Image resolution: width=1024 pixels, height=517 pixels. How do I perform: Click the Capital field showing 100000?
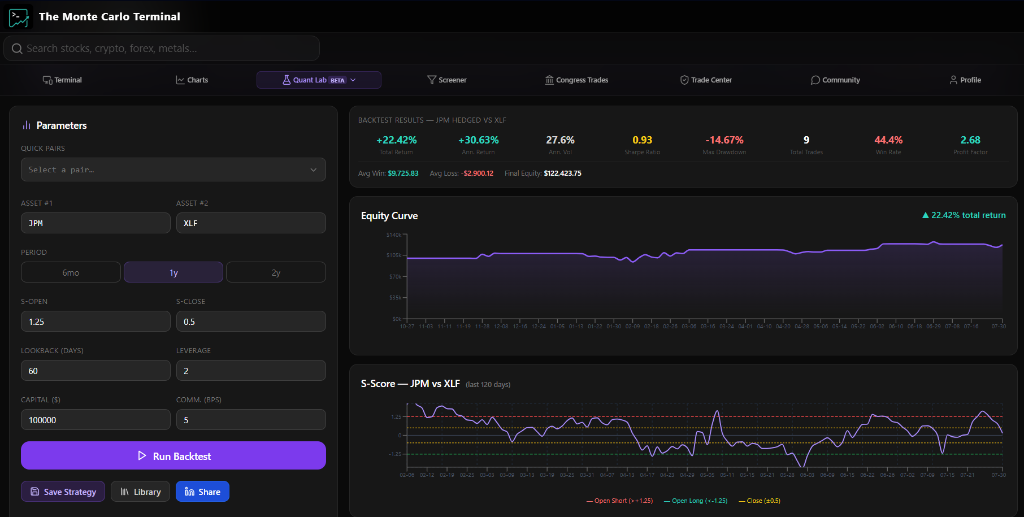tap(95, 419)
